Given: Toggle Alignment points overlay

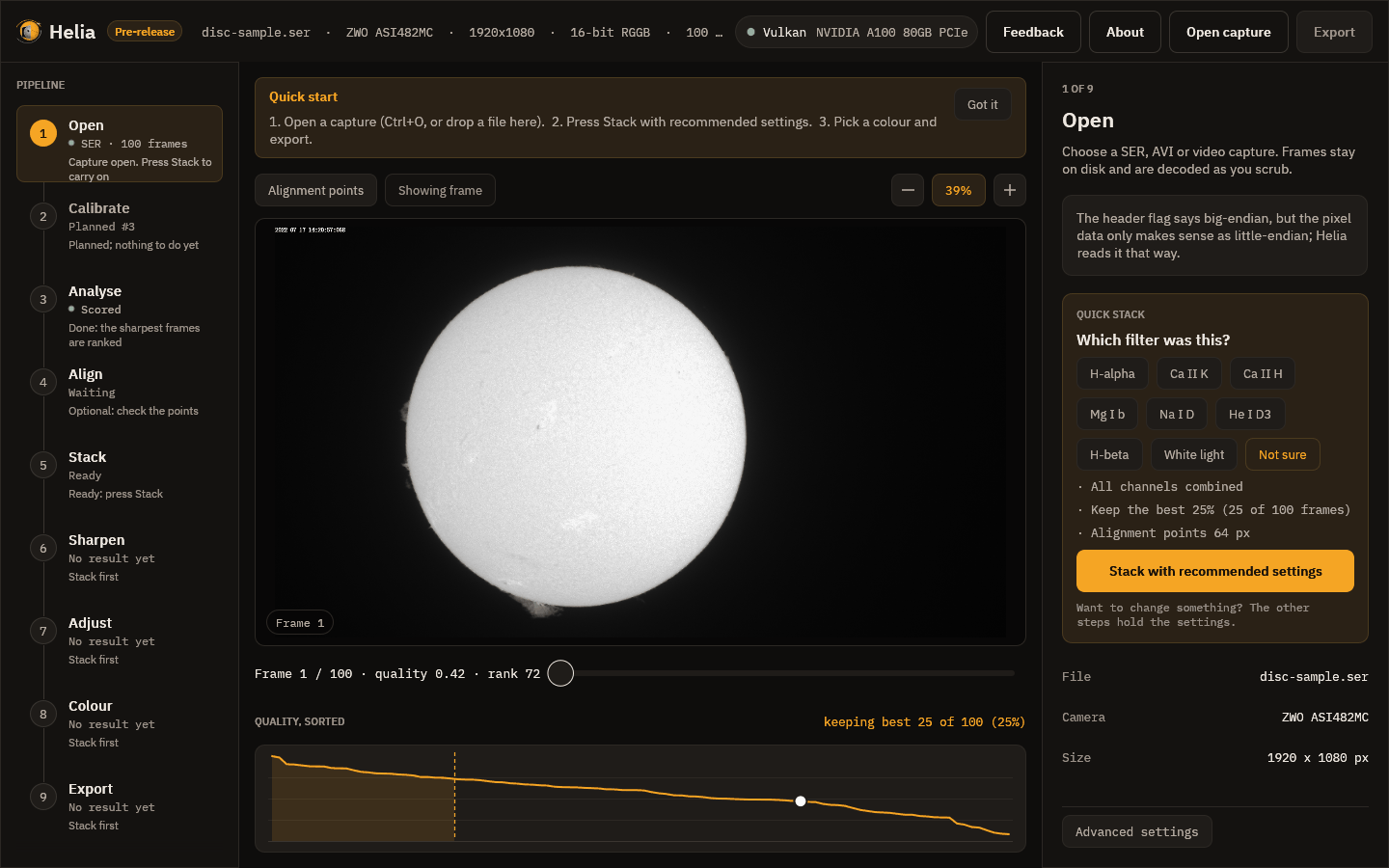Looking at the screenshot, I should point(315,190).
